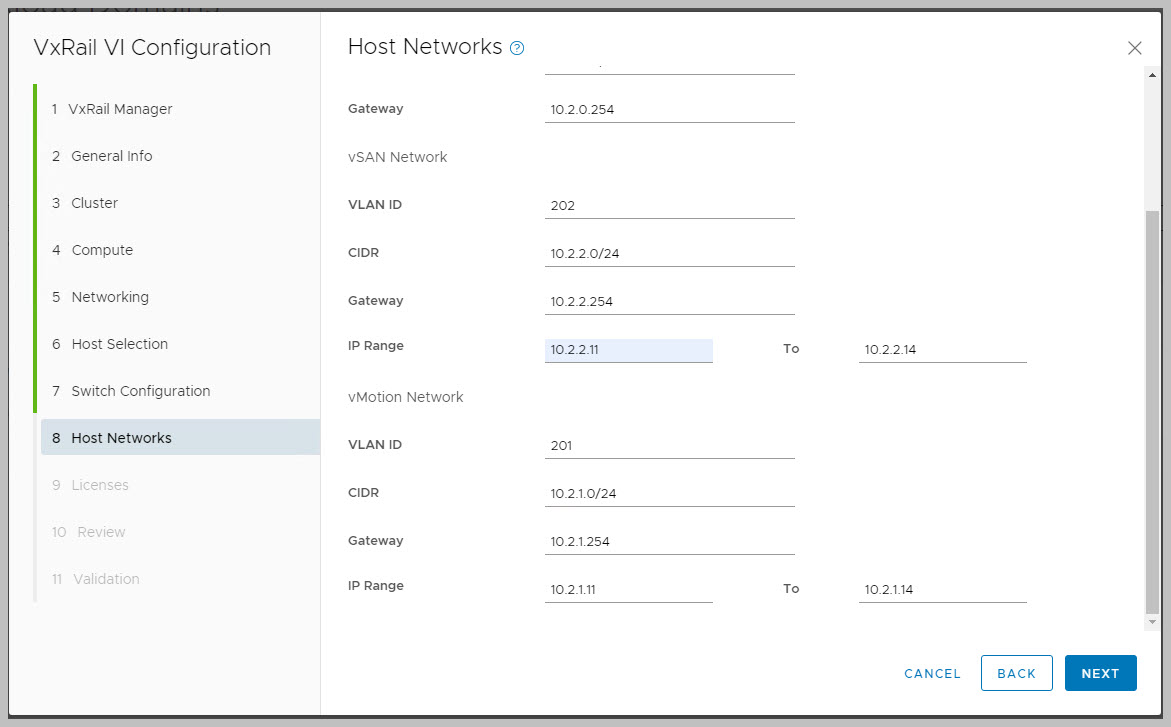
Task: Select the Compute step
Action: [x=102, y=250]
